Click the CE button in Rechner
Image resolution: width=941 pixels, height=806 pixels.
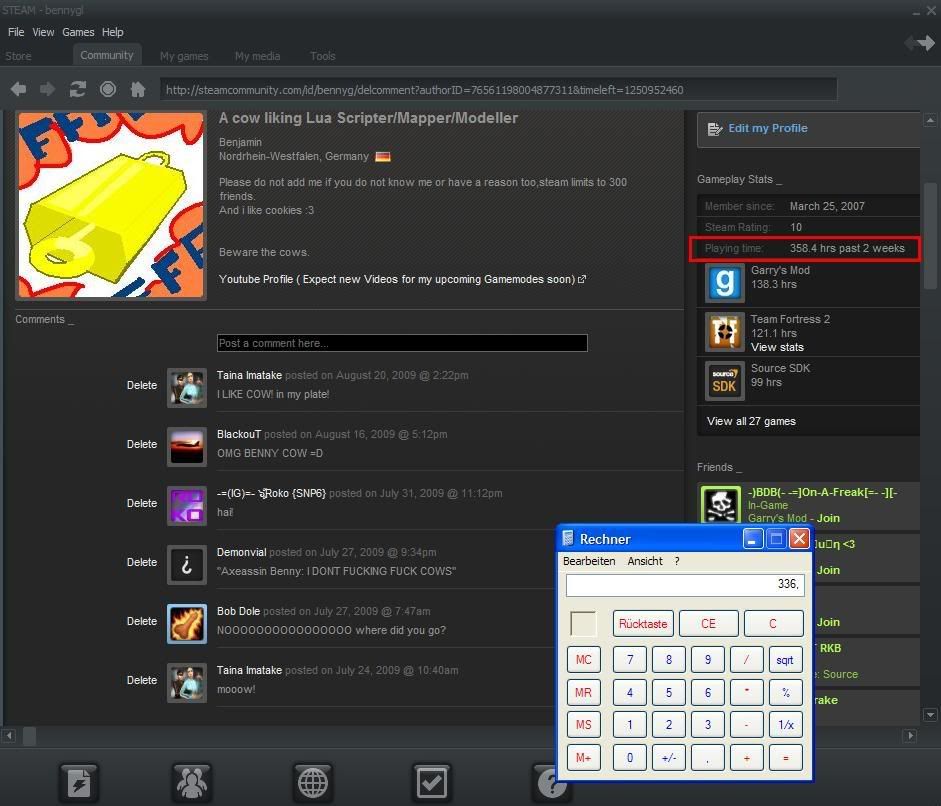(708, 624)
